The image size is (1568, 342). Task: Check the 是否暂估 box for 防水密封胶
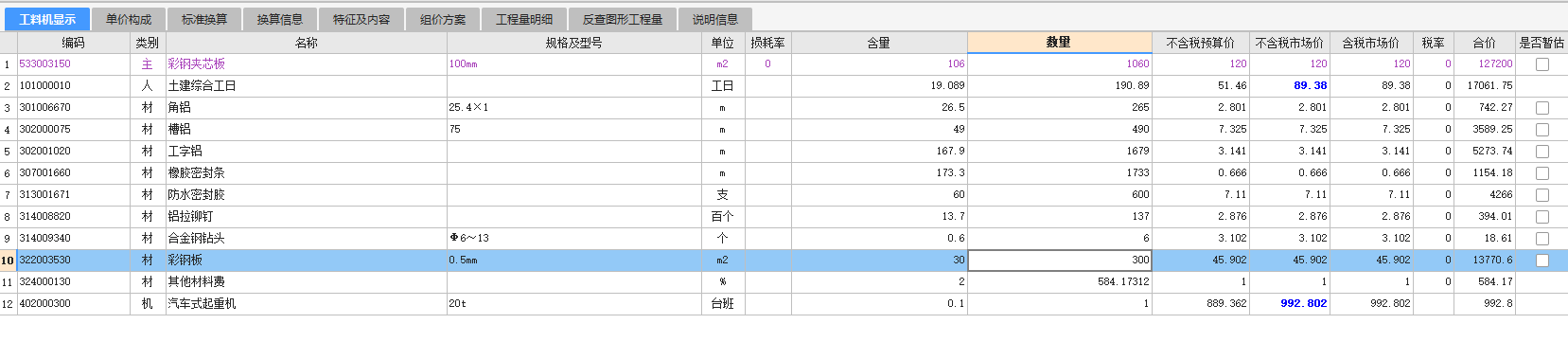pyautogui.click(x=1542, y=195)
